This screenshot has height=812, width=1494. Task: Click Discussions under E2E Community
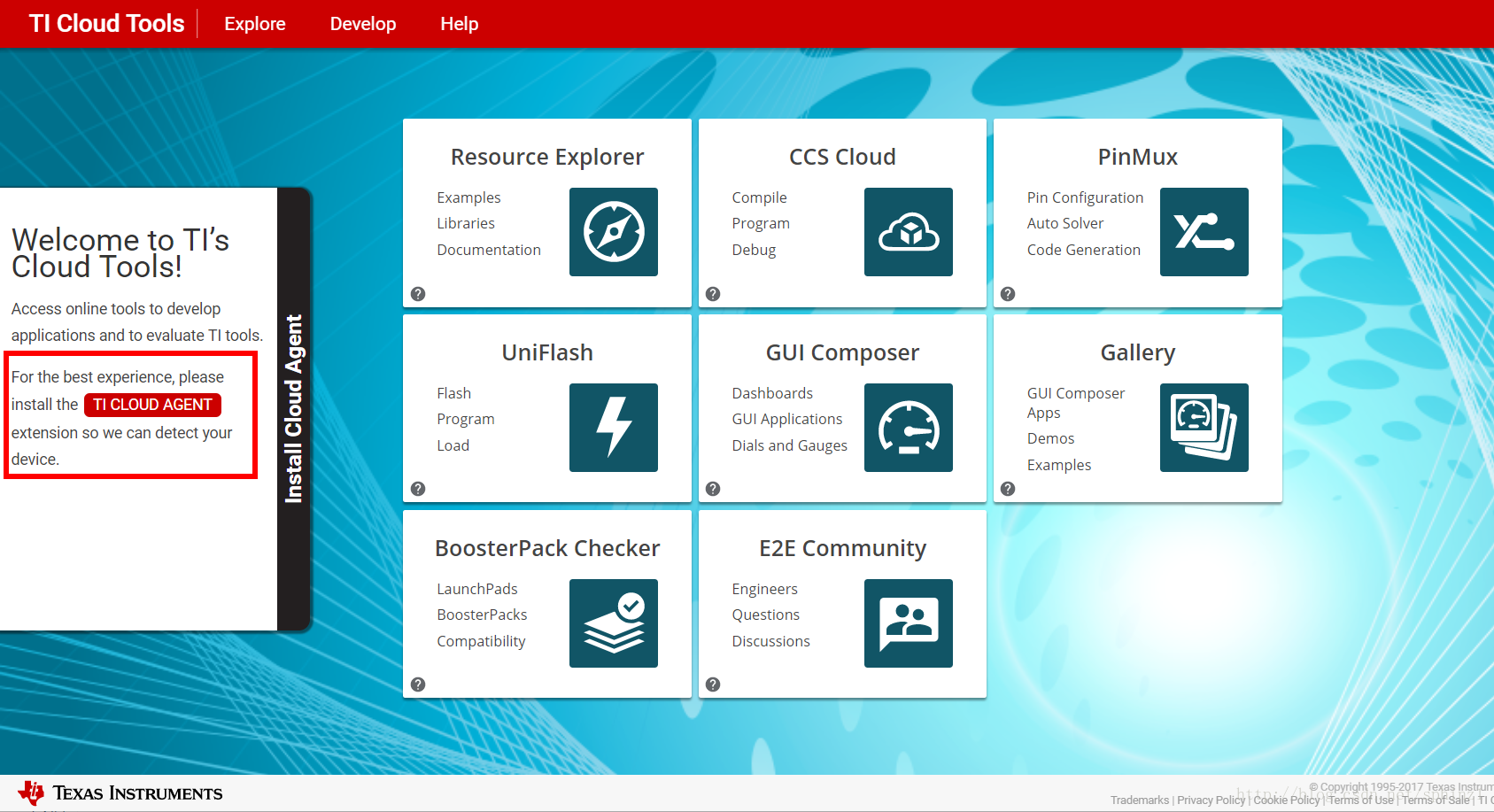[770, 641]
